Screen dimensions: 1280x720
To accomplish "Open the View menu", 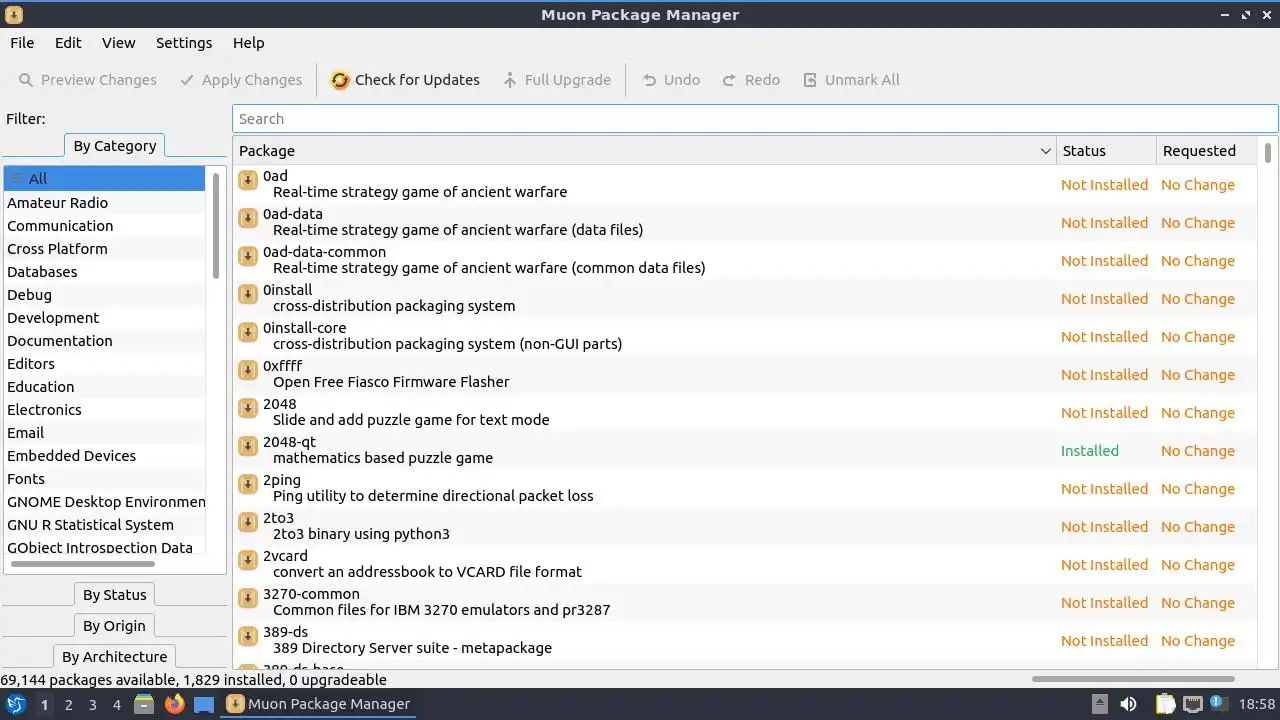I will 118,43.
